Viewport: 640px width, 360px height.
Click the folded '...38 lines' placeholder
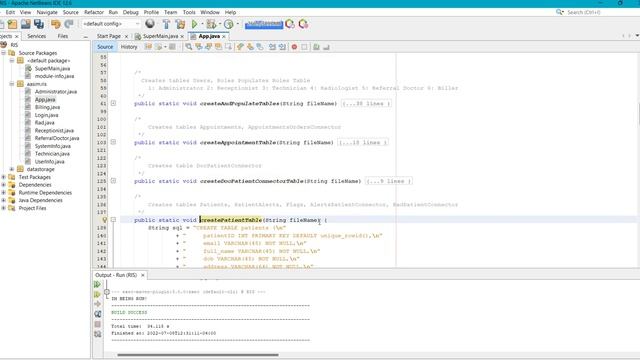click(366, 103)
